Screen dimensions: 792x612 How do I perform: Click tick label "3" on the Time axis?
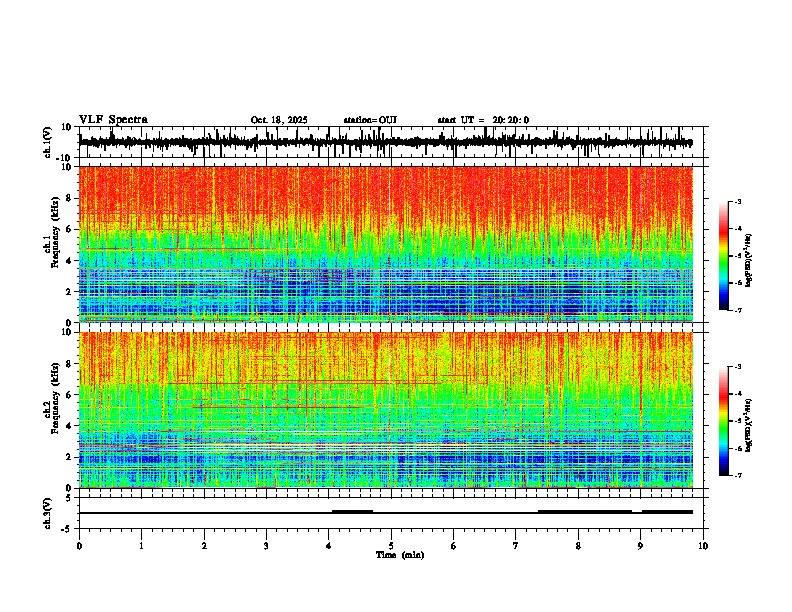(266, 546)
